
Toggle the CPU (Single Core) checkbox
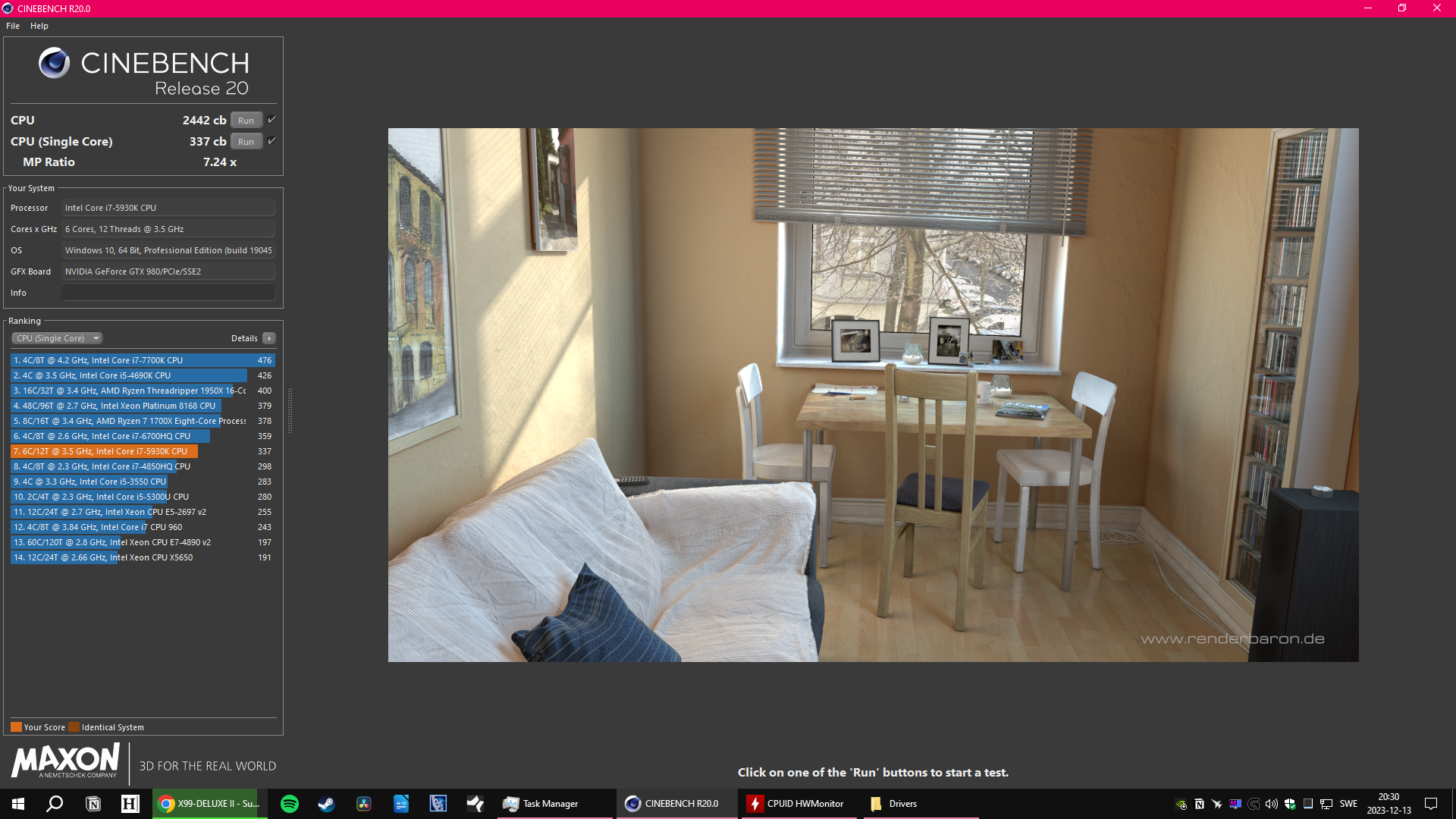point(272,141)
